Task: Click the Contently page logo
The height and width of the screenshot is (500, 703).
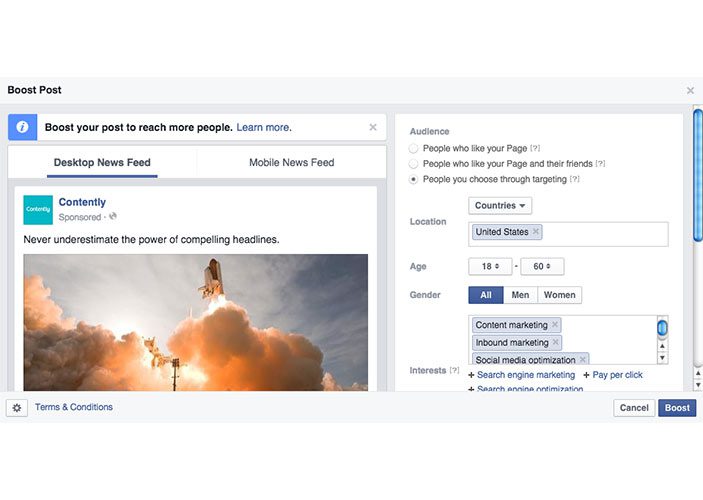Action: click(x=38, y=210)
